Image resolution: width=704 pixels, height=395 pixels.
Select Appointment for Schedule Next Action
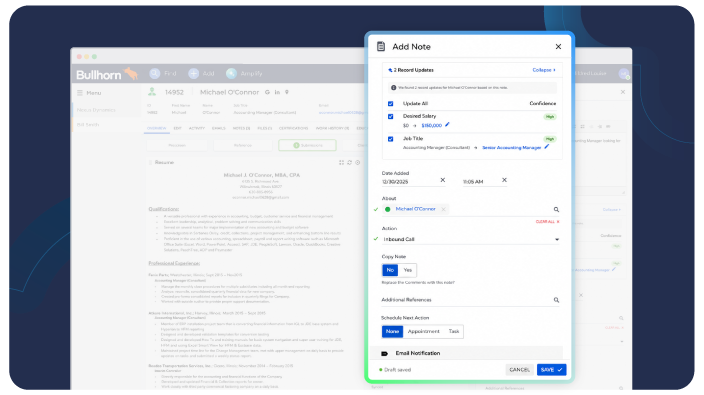(423, 331)
